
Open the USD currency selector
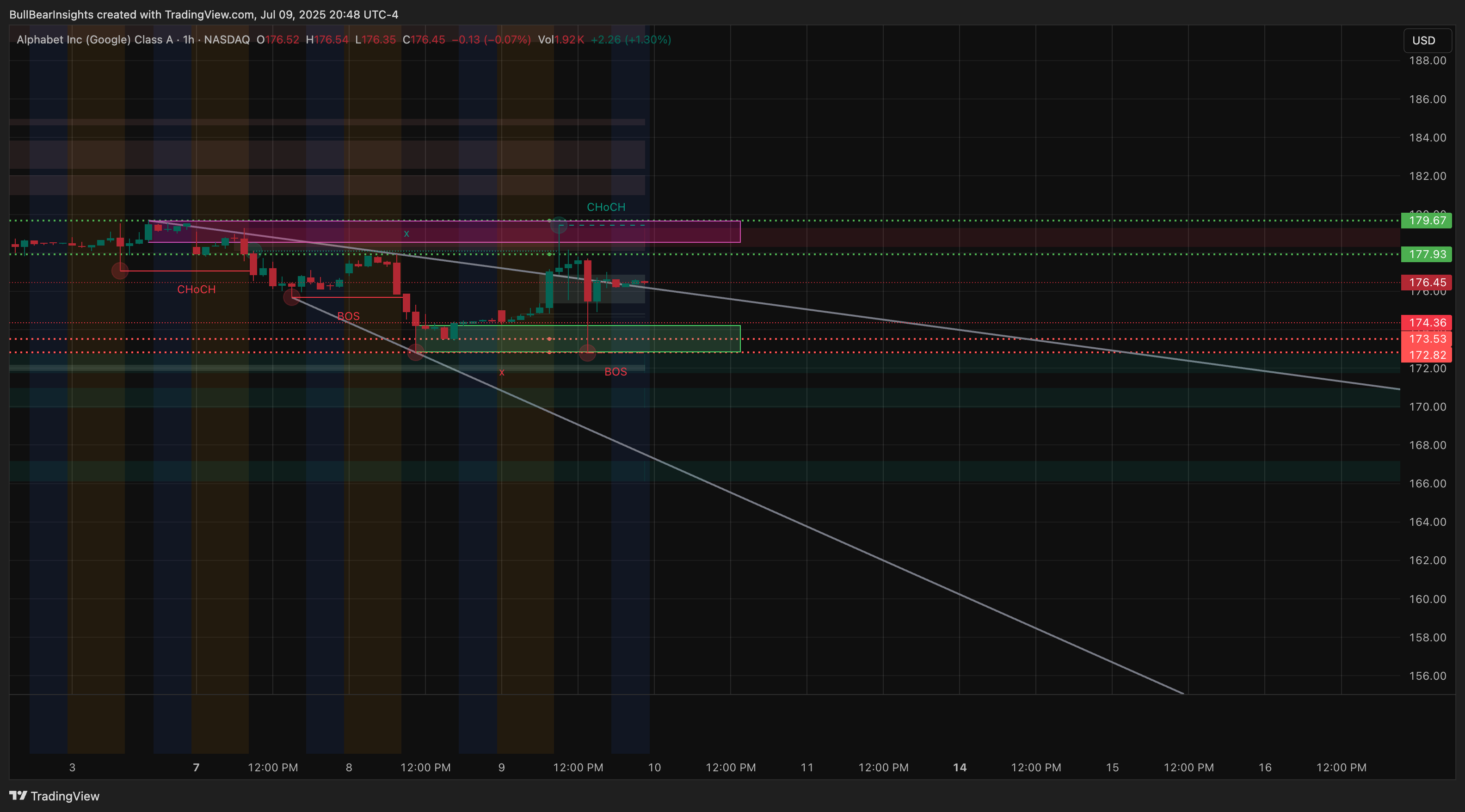coord(1428,40)
